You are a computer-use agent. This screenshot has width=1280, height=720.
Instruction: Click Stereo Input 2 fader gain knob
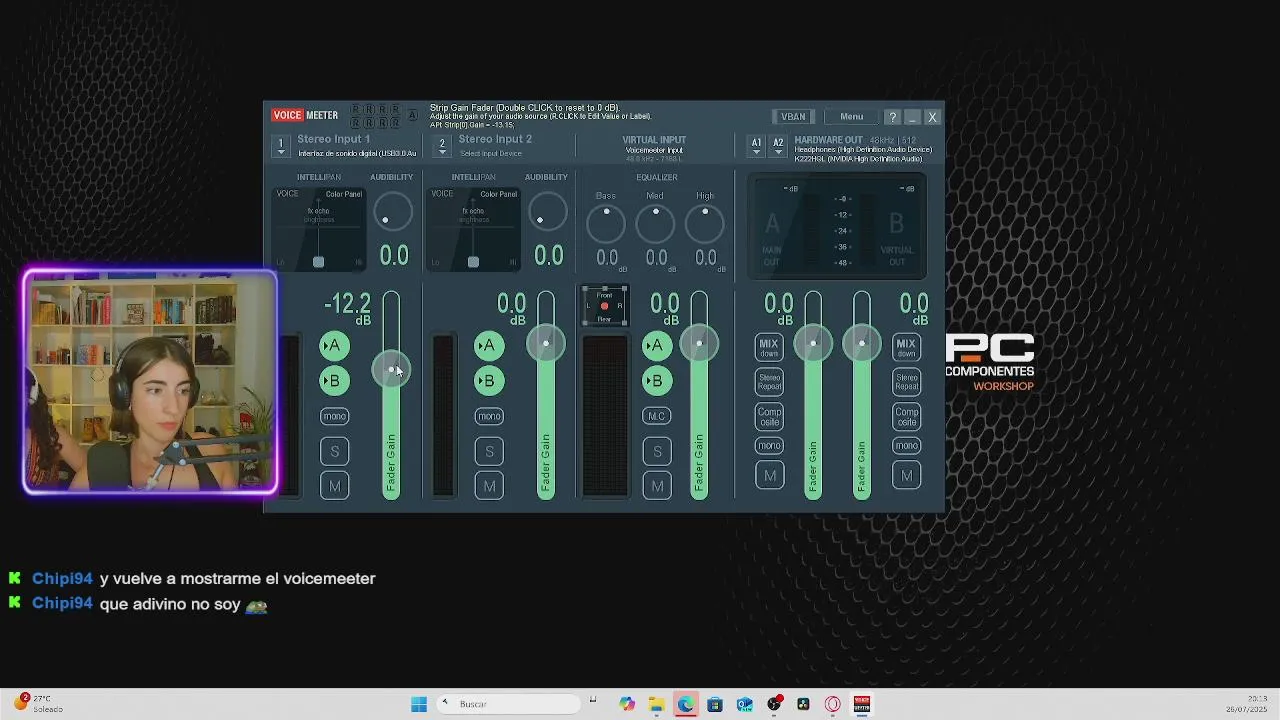click(545, 344)
